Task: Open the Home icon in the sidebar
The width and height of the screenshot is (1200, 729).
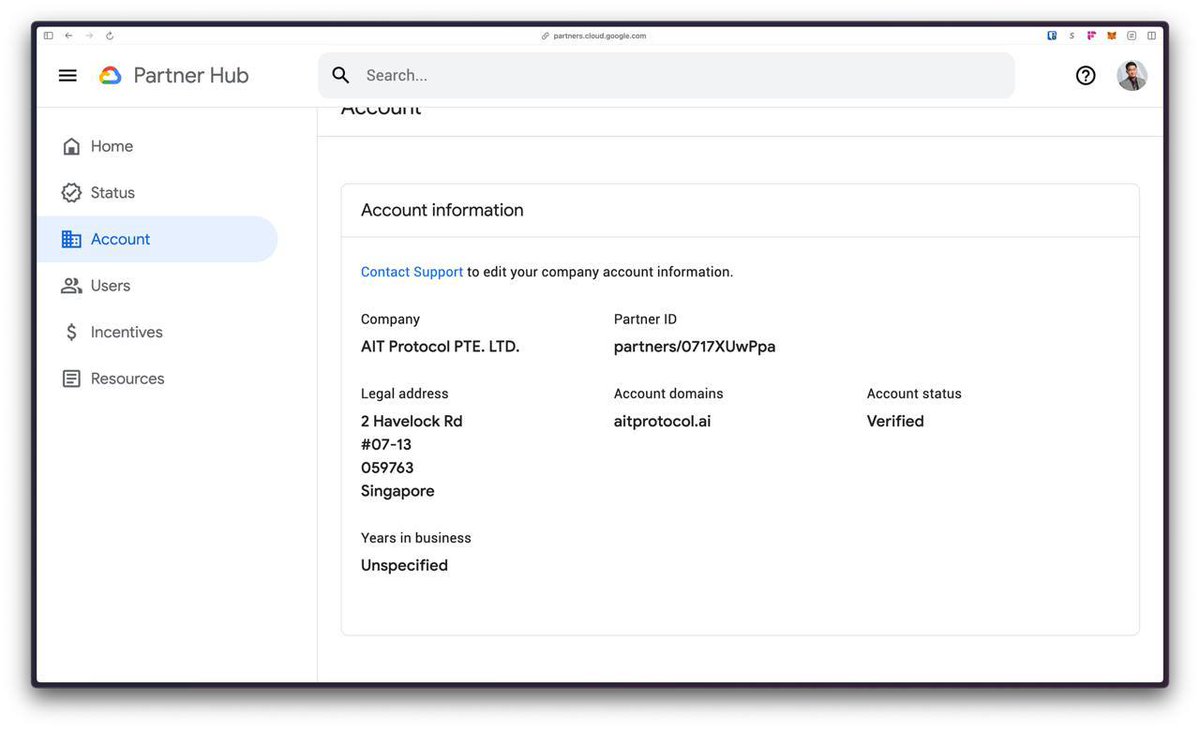Action: pyautogui.click(x=71, y=145)
